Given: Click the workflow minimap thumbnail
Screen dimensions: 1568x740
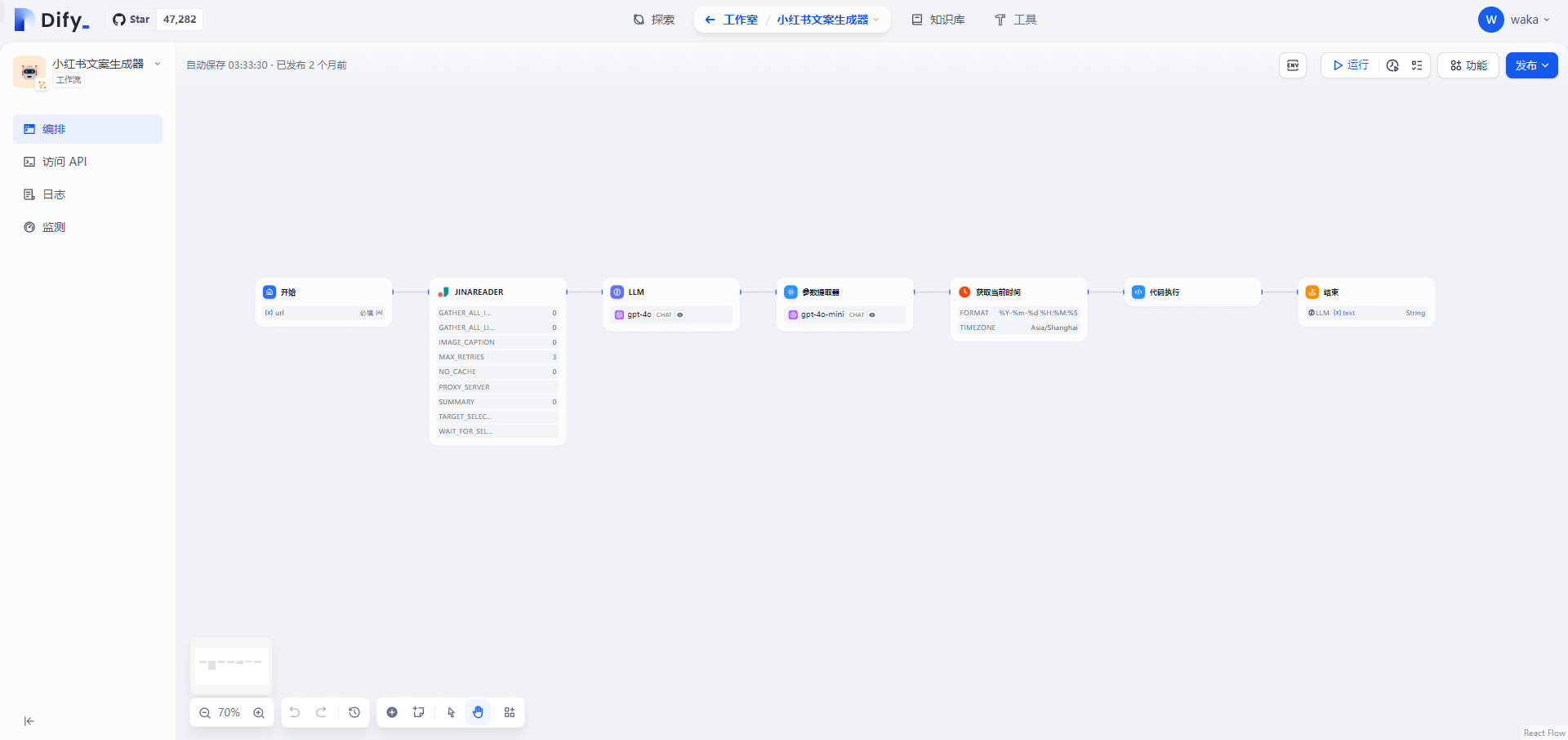Looking at the screenshot, I should [x=231, y=665].
